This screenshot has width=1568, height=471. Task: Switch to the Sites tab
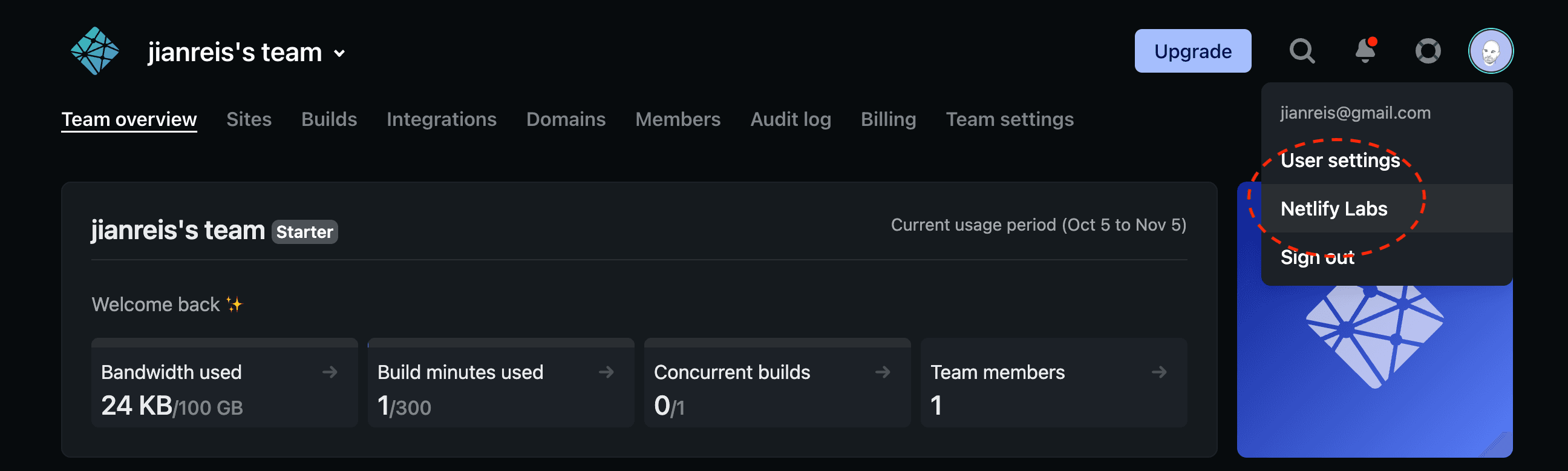(x=249, y=119)
